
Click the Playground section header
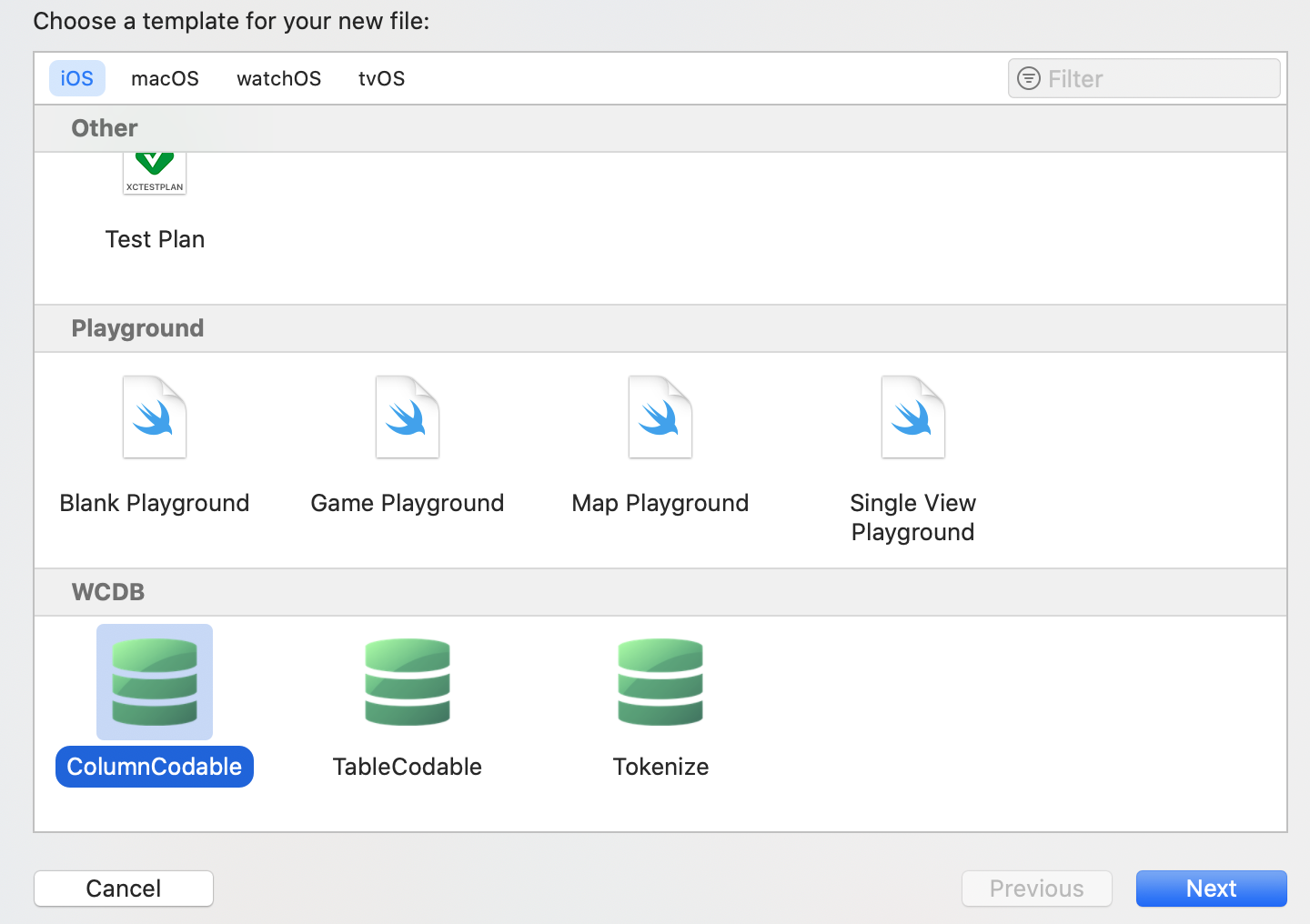tap(660, 328)
